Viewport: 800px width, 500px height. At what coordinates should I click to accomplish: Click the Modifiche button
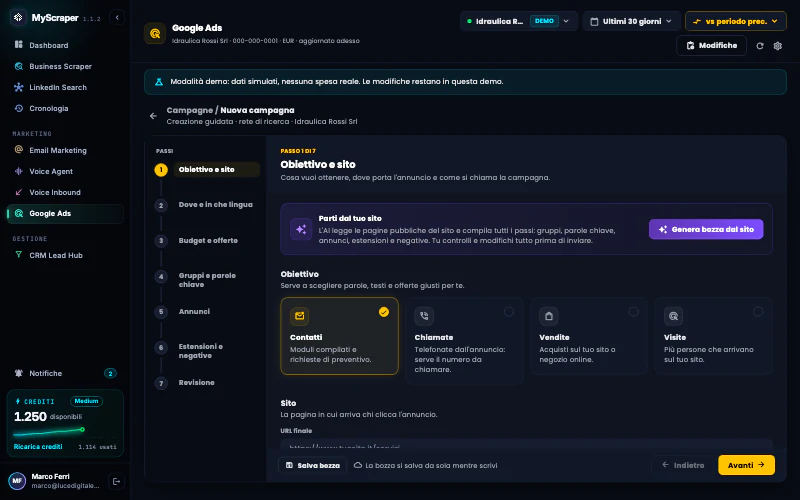pyautogui.click(x=711, y=45)
